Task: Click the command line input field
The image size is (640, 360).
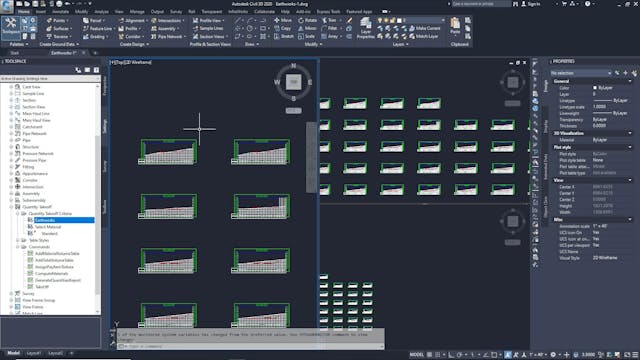Action: coord(251,346)
